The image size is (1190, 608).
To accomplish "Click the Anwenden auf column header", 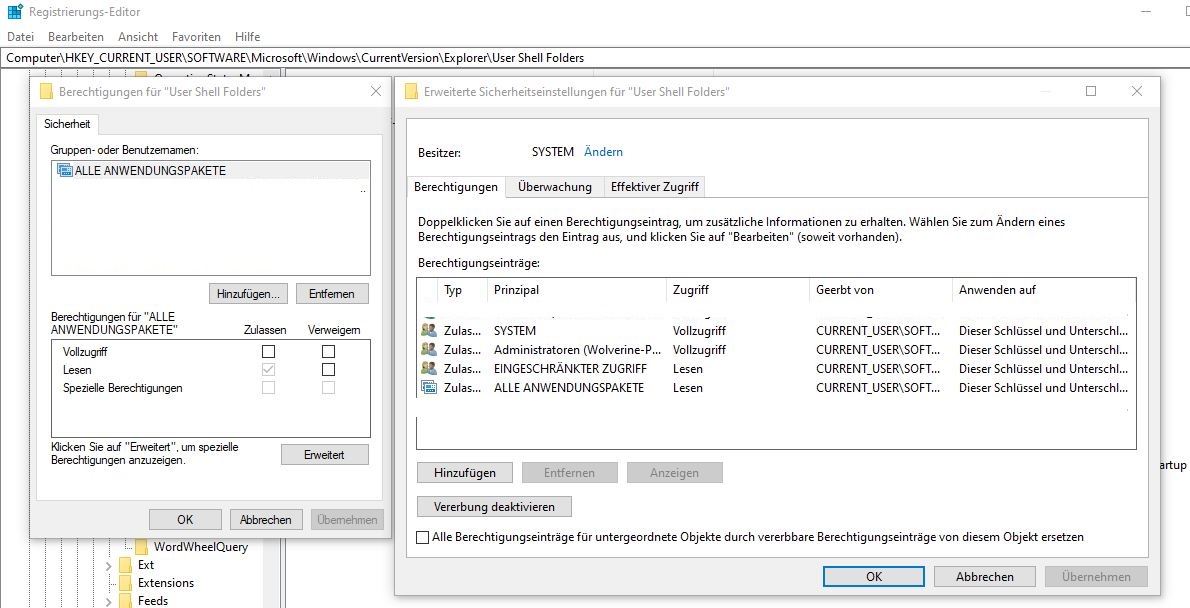I will coord(1044,290).
